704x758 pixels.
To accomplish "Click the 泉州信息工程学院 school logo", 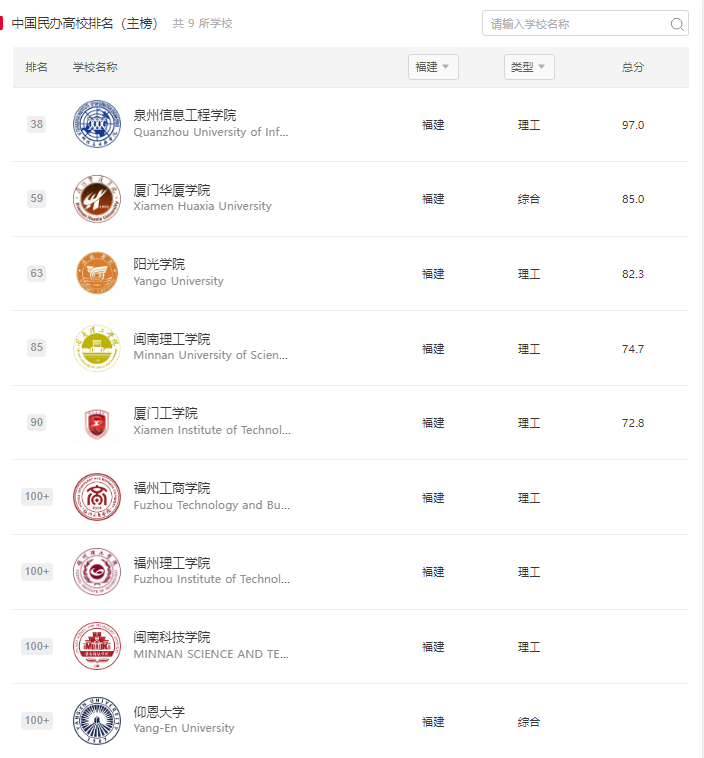I will [97, 124].
